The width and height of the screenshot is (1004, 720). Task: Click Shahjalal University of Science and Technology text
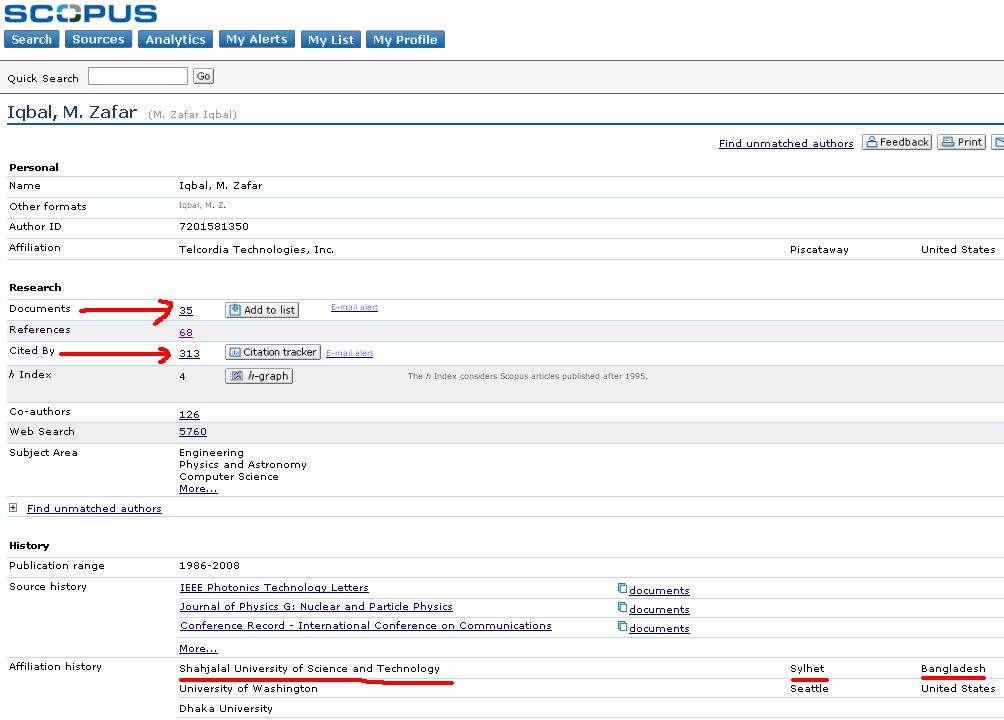309,669
